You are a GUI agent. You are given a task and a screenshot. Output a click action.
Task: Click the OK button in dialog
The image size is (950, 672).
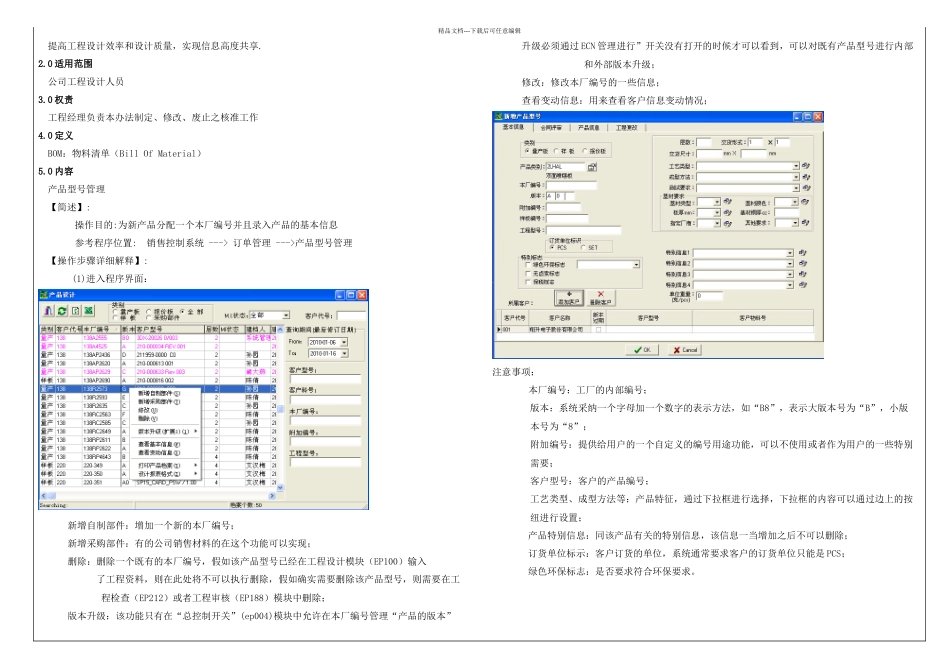click(x=642, y=350)
